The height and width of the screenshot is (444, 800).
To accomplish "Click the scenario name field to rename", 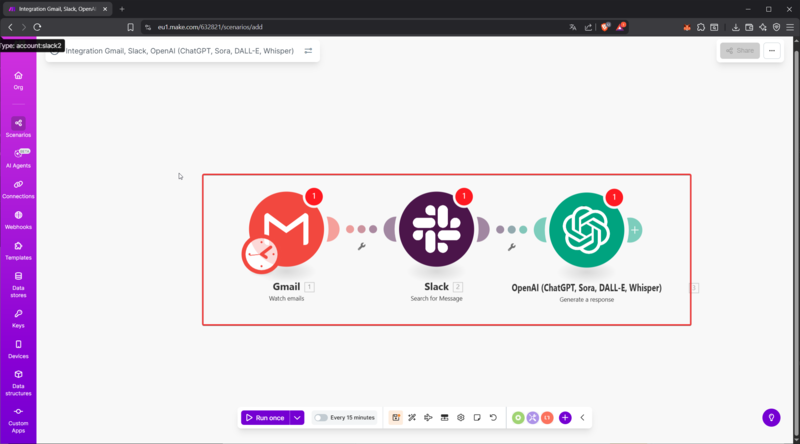I will (x=180, y=50).
